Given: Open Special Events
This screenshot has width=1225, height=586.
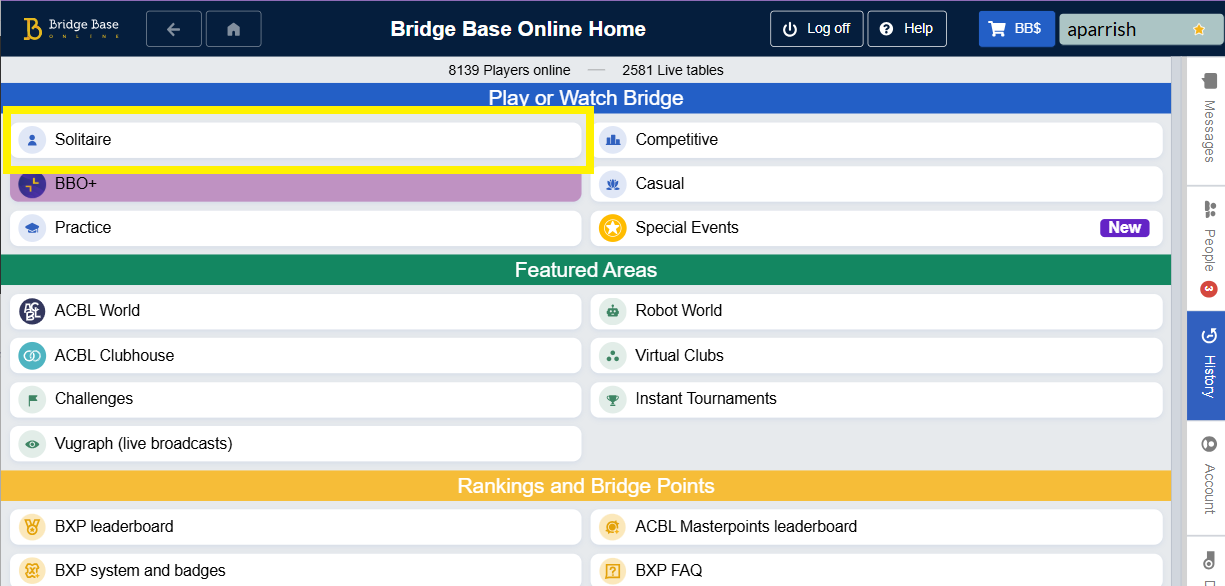Looking at the screenshot, I should 877,228.
